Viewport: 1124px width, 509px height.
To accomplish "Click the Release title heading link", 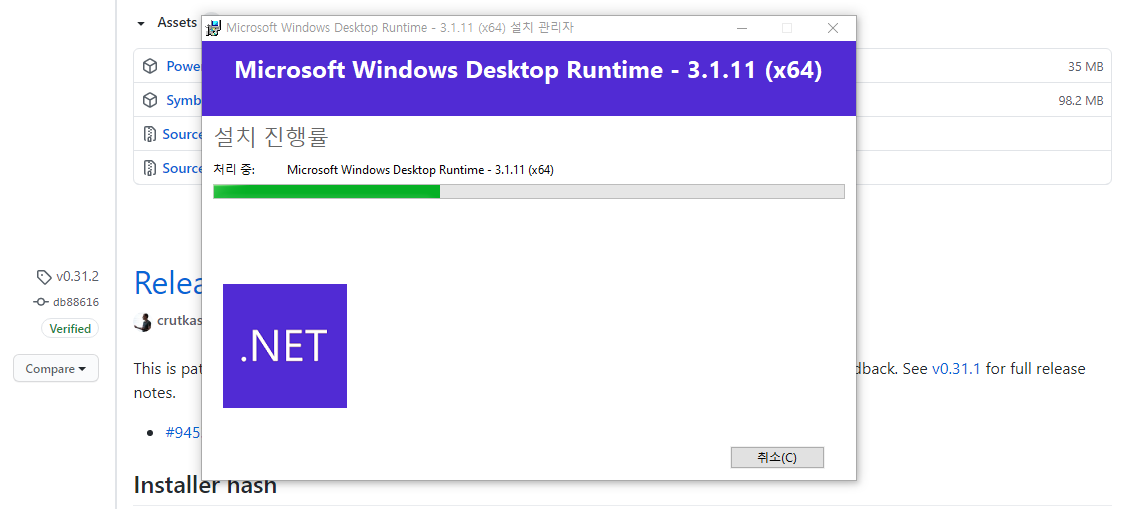I will click(168, 283).
